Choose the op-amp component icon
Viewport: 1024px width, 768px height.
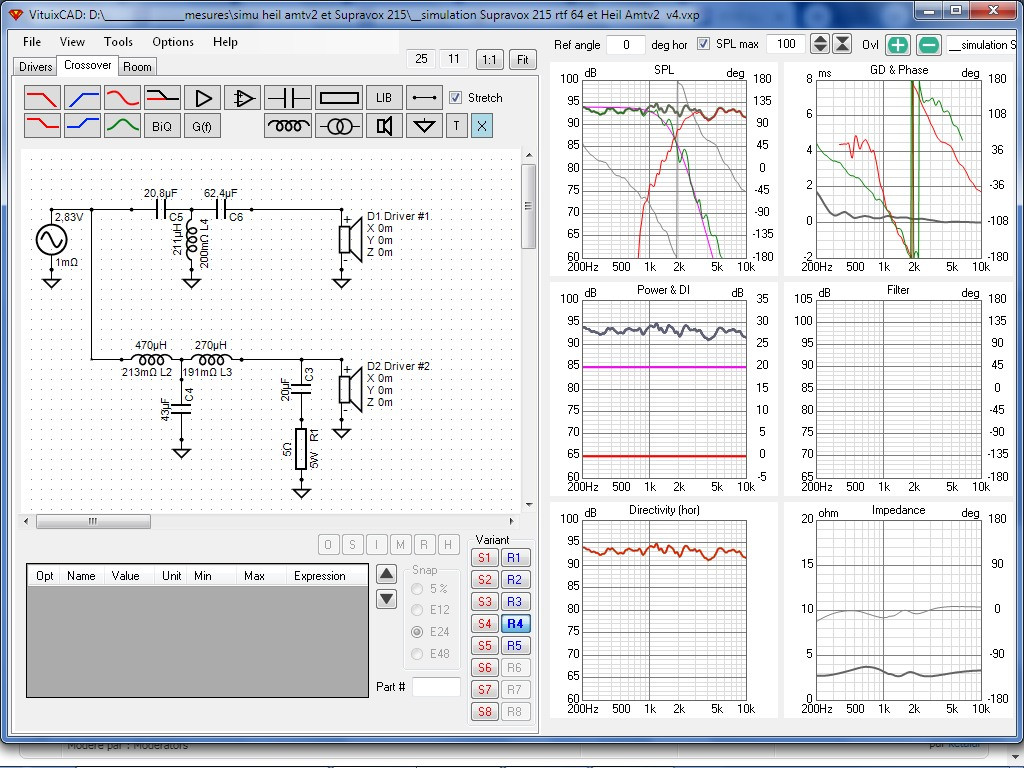(243, 98)
